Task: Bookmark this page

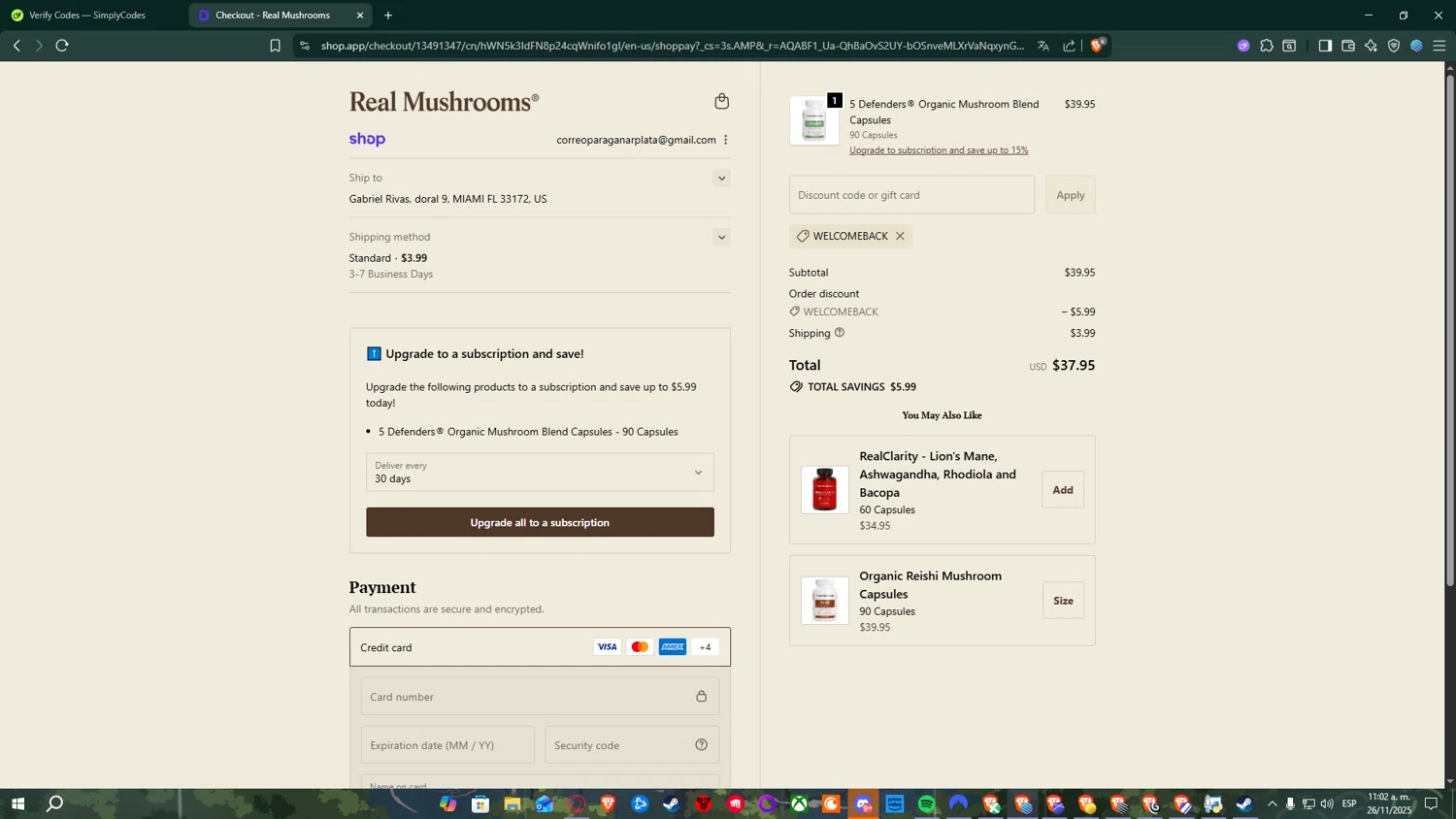Action: pyautogui.click(x=275, y=46)
